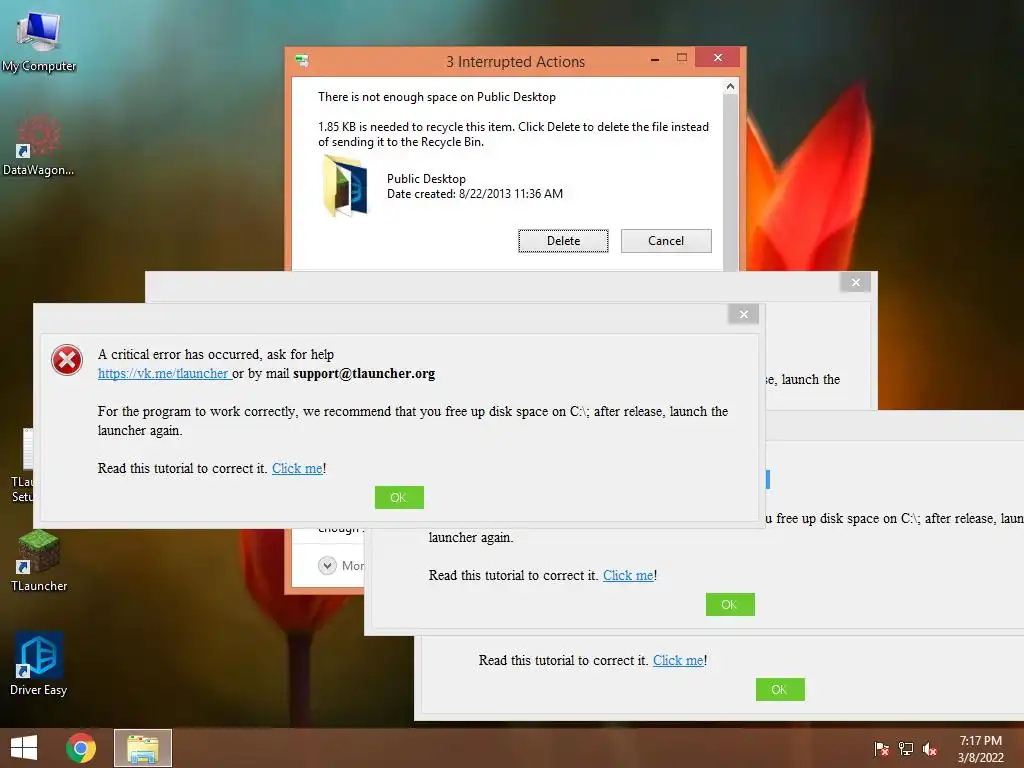Click the Public Desktop folder icon in dialog
The width and height of the screenshot is (1024, 768).
click(x=345, y=186)
